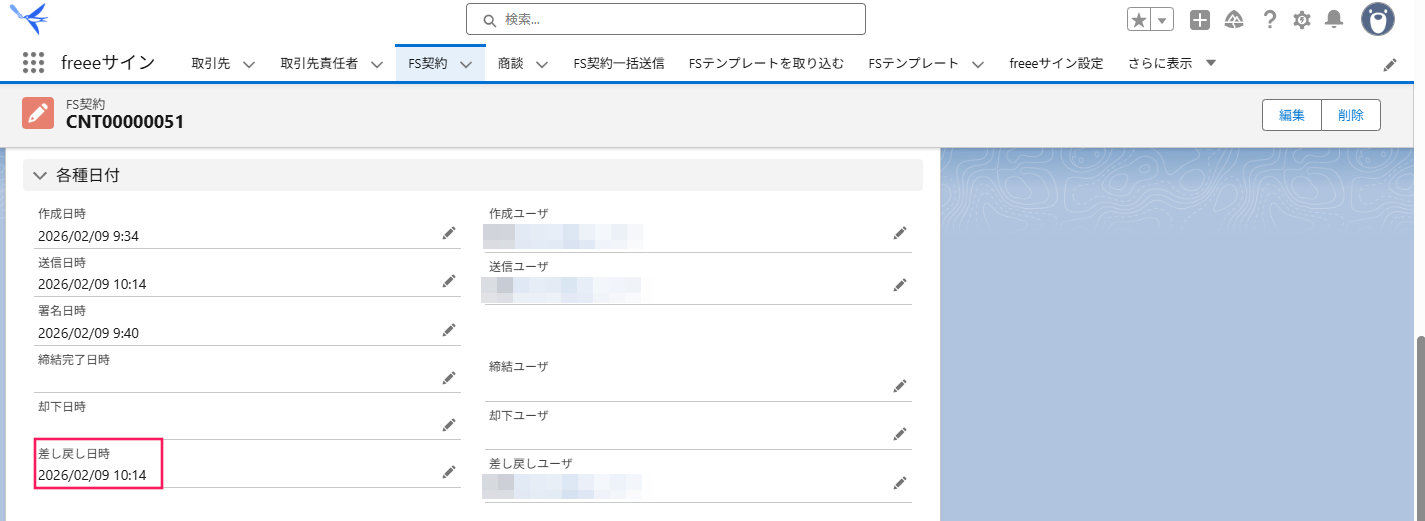Click the 送信ユーザ name link
This screenshot has width=1425, height=521.
click(x=563, y=288)
